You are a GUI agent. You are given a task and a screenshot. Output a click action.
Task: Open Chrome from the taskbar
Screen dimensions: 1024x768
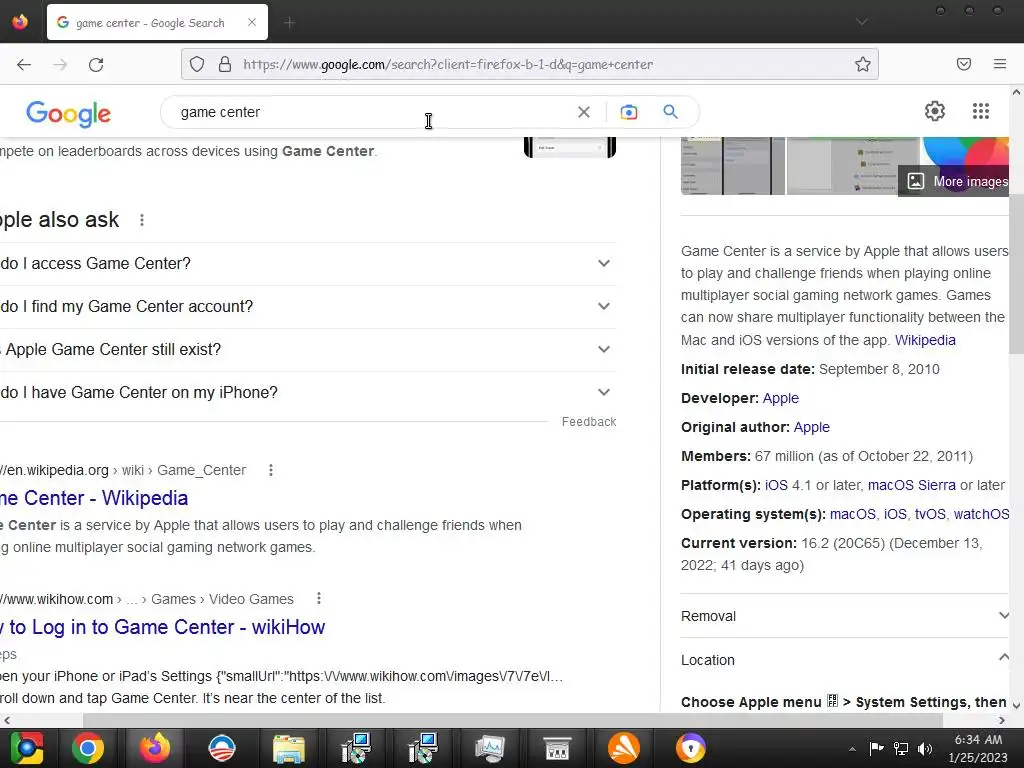pos(88,748)
